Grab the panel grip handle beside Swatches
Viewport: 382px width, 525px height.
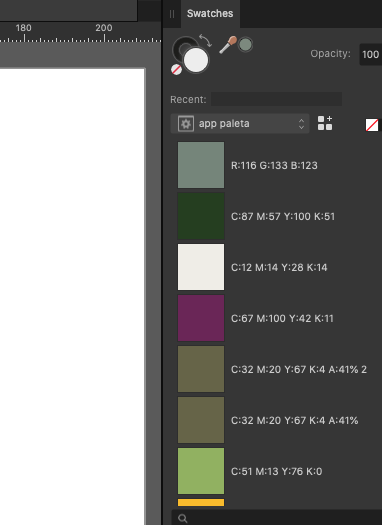pyautogui.click(x=172, y=14)
